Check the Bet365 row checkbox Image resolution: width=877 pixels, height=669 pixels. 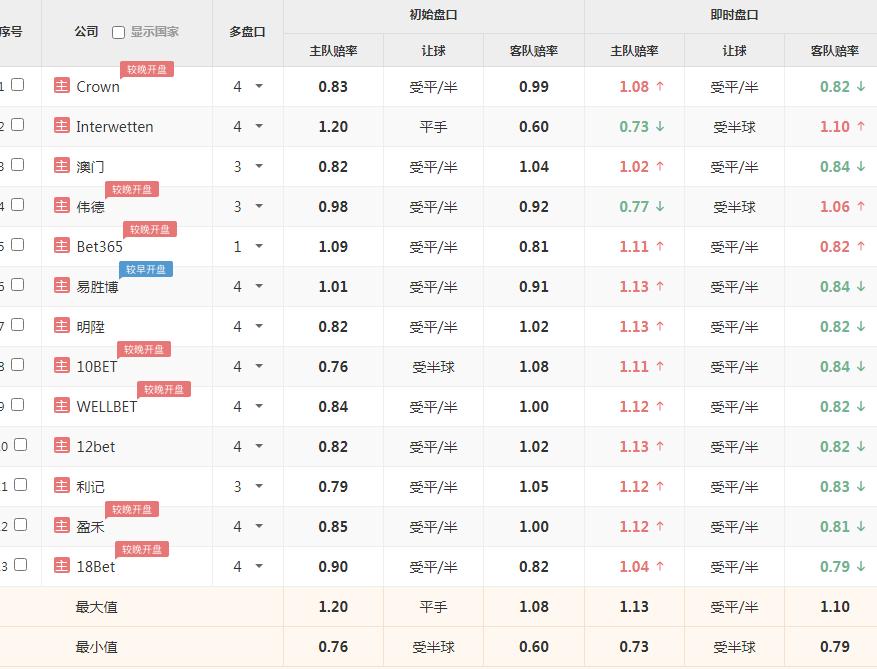point(18,244)
